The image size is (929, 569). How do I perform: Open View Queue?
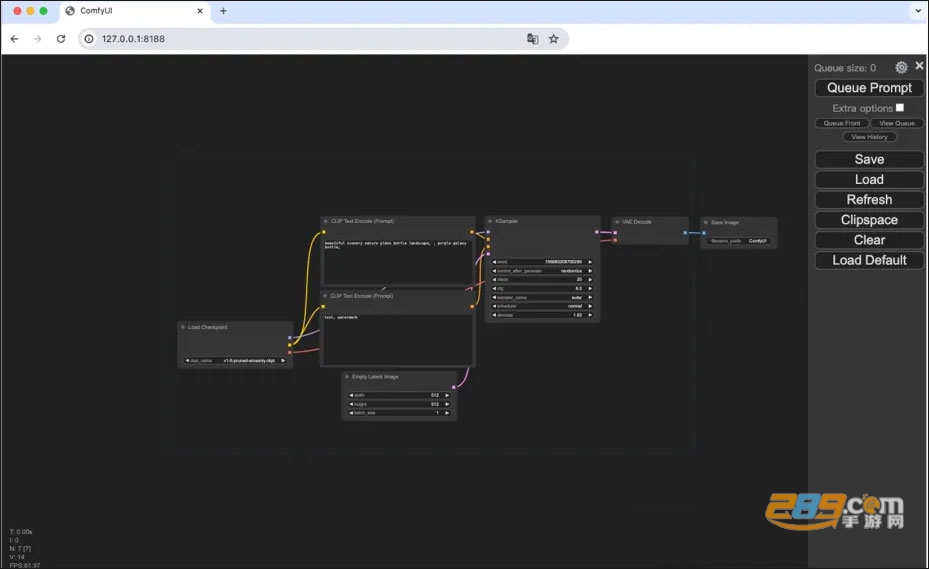[x=896, y=123]
